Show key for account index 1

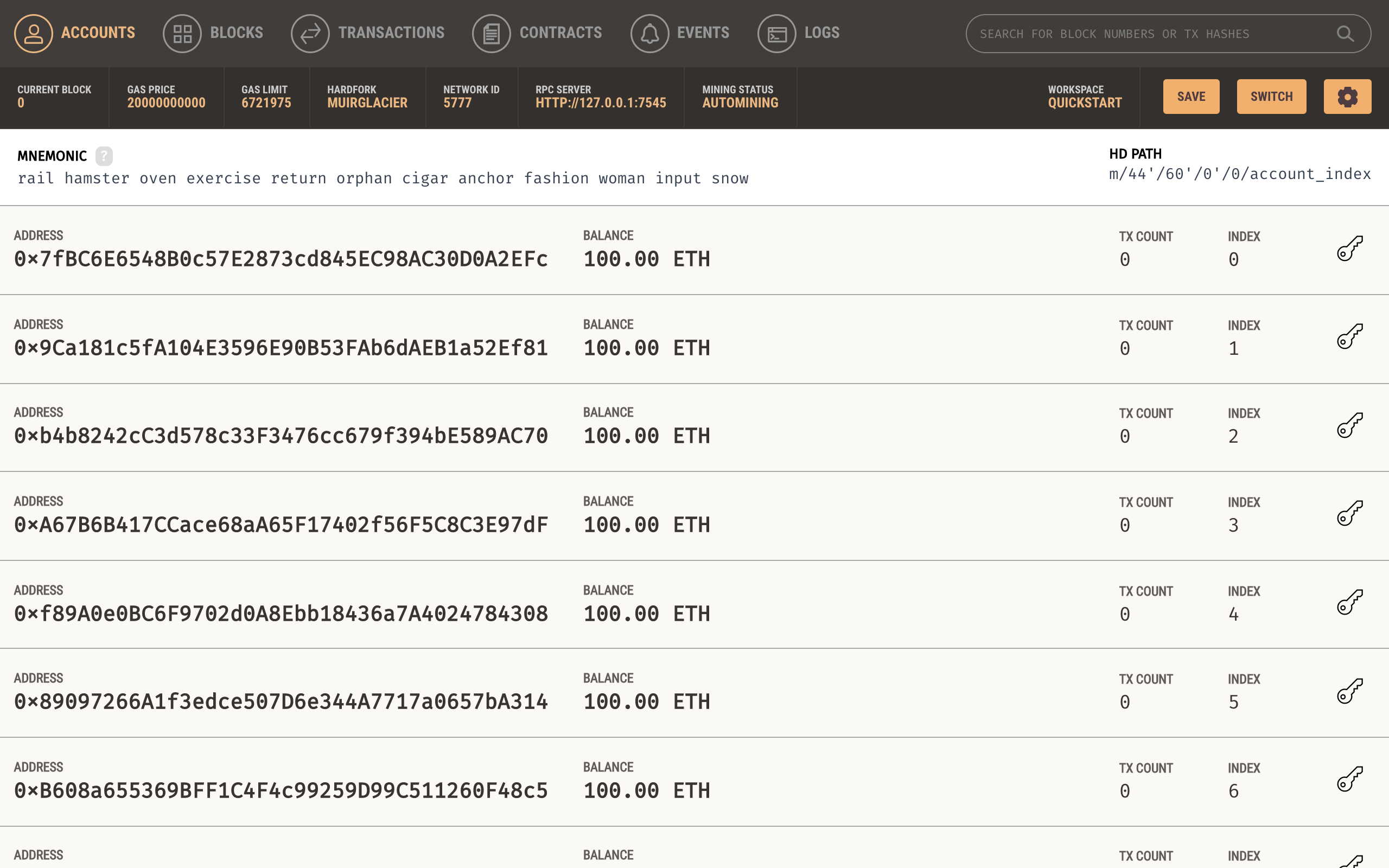[1349, 337]
